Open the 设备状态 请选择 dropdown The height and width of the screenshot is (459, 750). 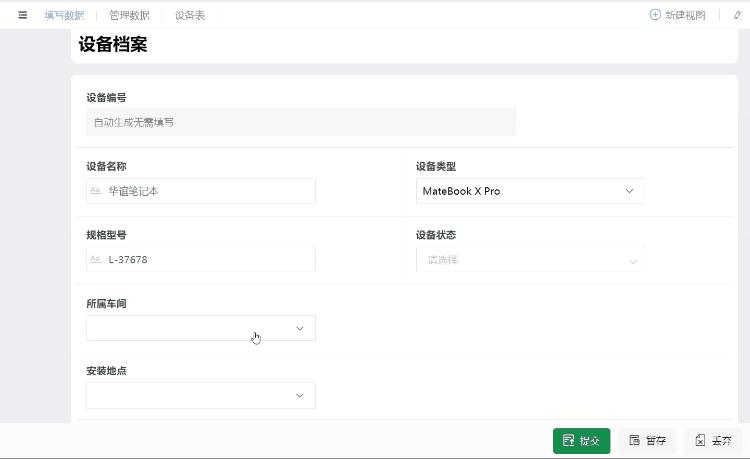(530, 260)
